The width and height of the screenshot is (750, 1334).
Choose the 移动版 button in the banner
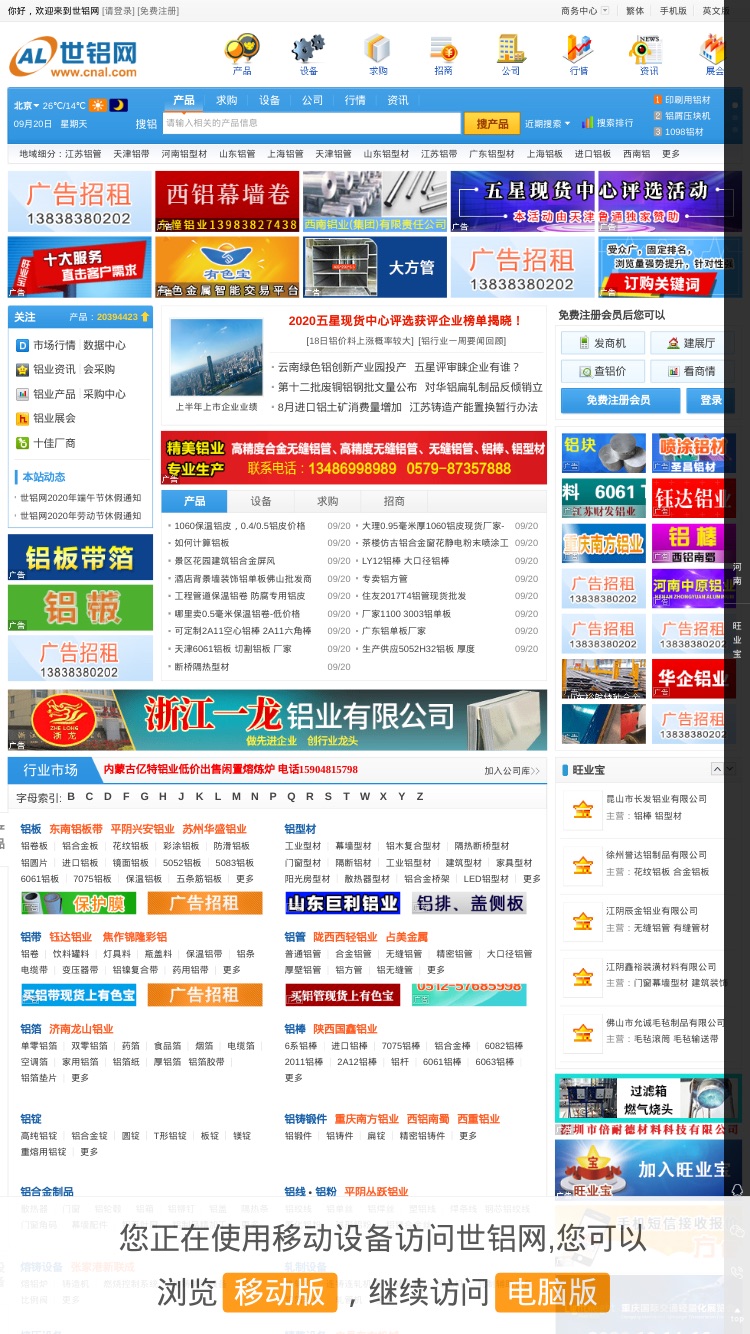pyautogui.click(x=279, y=1292)
